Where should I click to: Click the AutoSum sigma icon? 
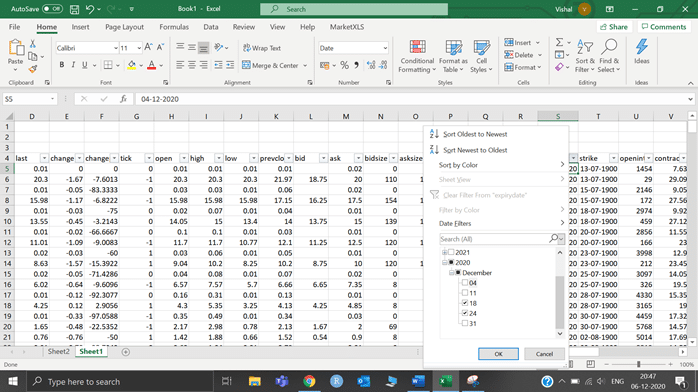(560, 42)
